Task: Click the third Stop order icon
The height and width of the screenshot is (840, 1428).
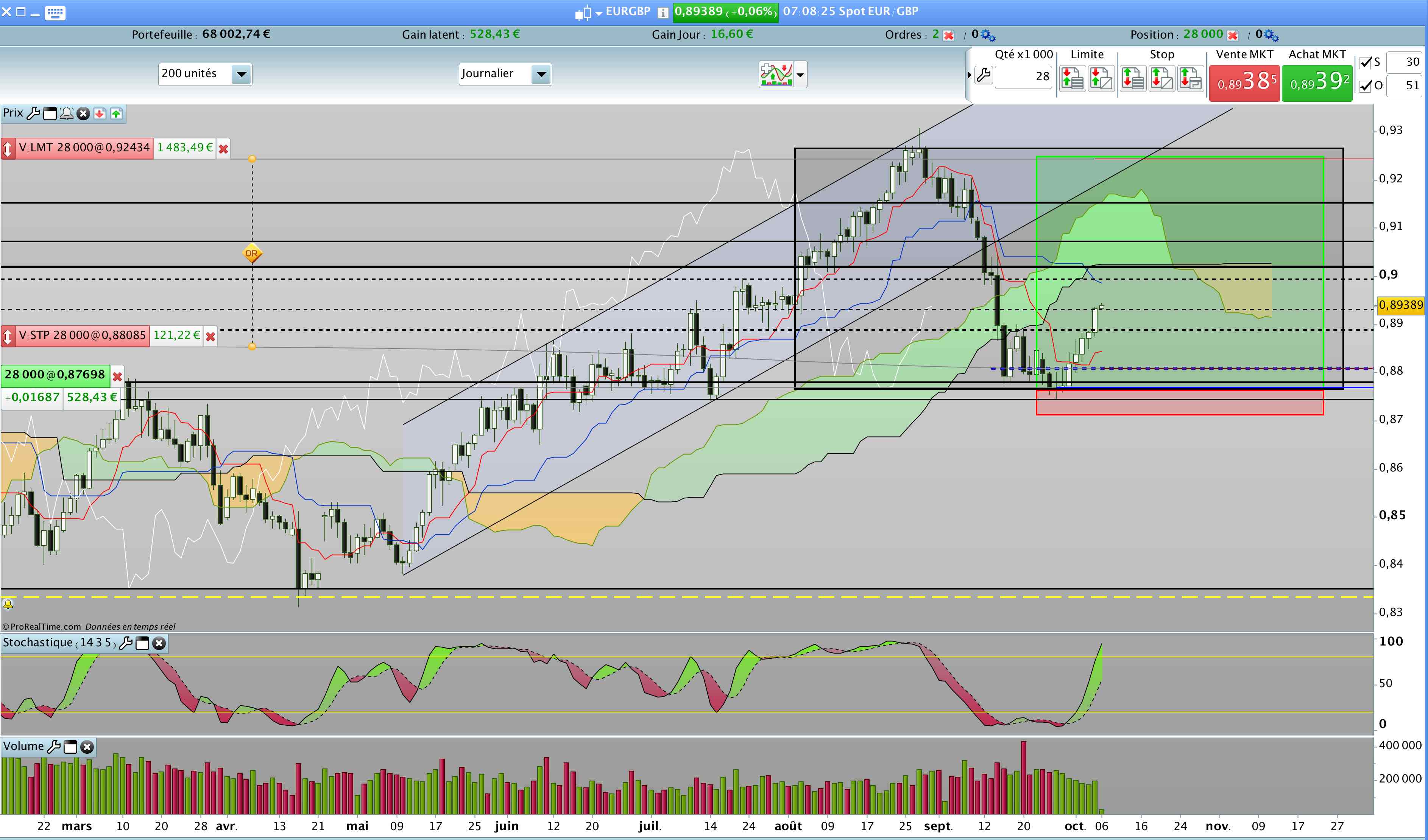Action: coord(1191,78)
